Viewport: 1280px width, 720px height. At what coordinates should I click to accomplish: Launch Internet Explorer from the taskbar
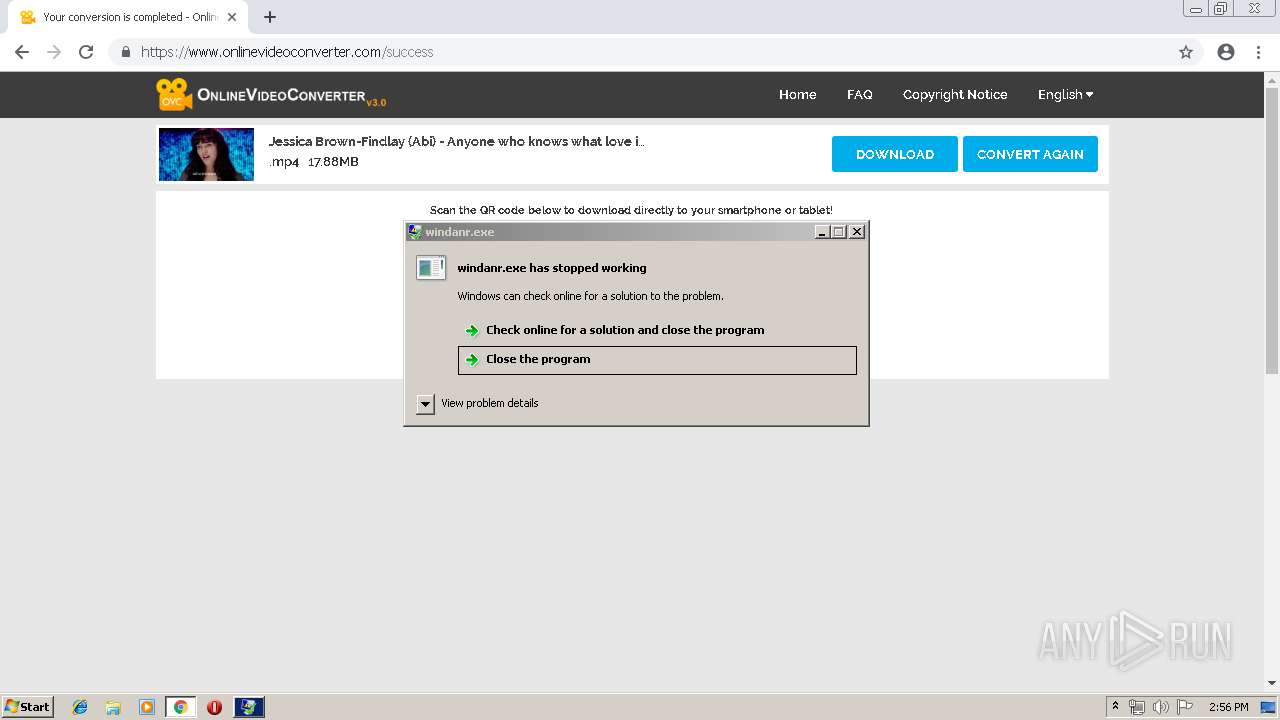[x=80, y=707]
